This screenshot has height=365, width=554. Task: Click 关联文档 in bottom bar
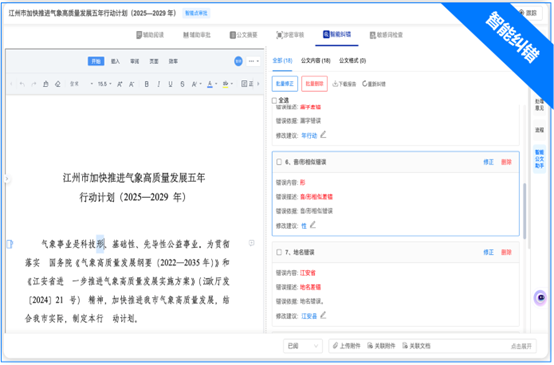(416, 346)
